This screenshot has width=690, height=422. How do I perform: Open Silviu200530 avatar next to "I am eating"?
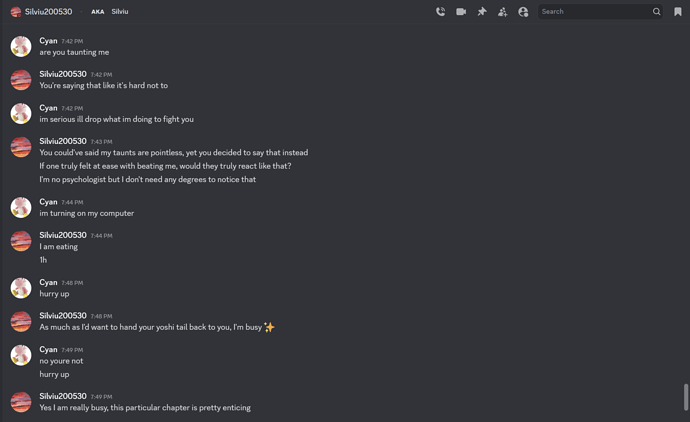(21, 241)
